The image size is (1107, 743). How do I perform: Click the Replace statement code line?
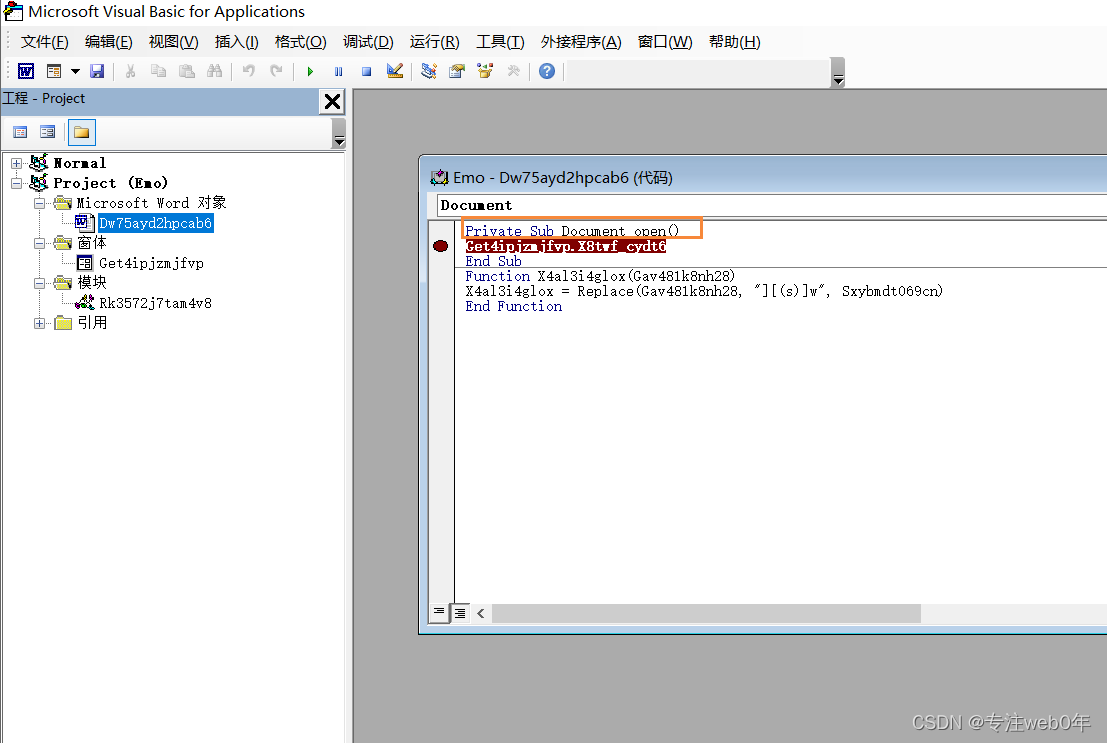[x=704, y=291]
